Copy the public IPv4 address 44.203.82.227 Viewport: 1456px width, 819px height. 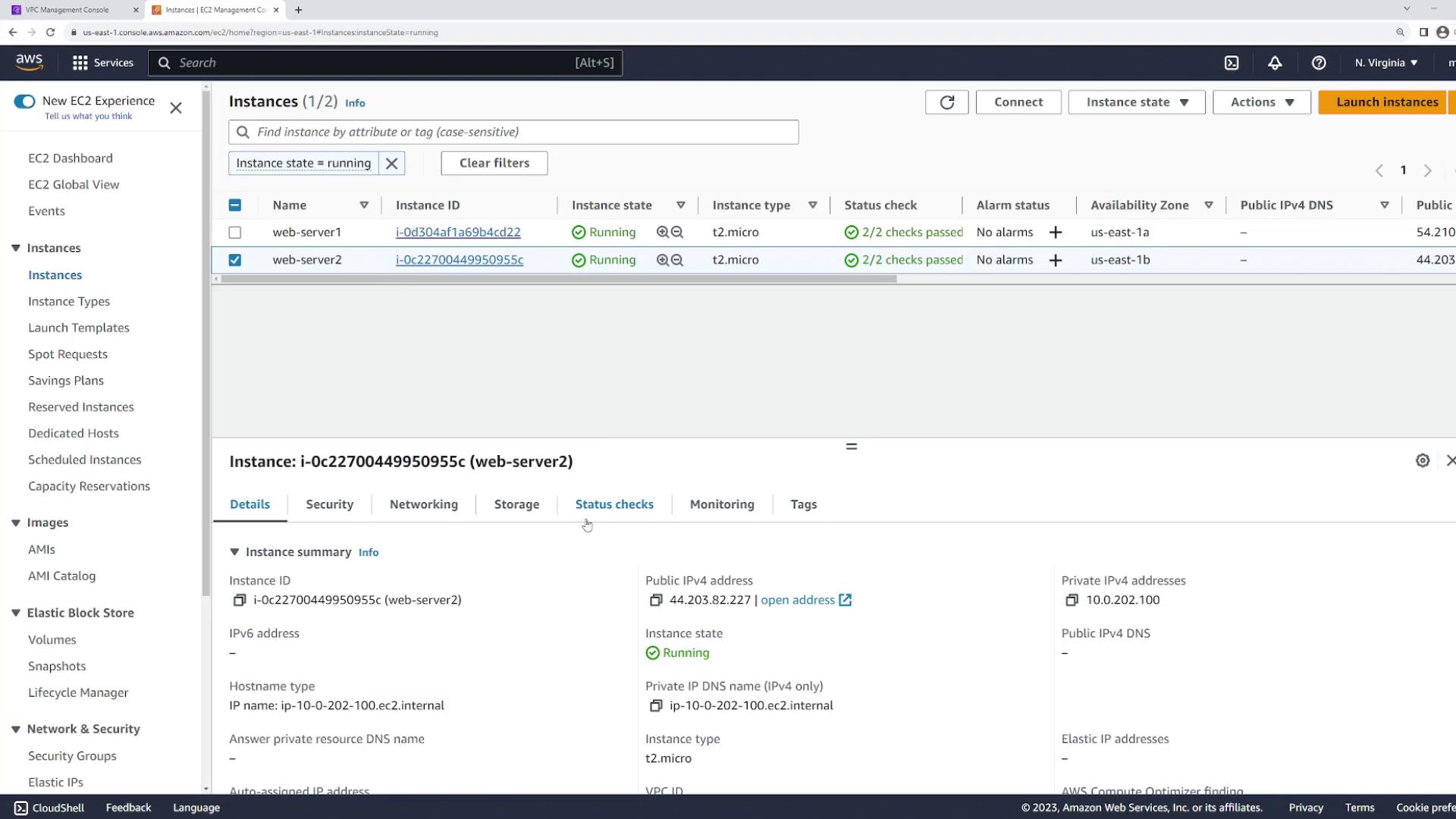pyautogui.click(x=655, y=600)
